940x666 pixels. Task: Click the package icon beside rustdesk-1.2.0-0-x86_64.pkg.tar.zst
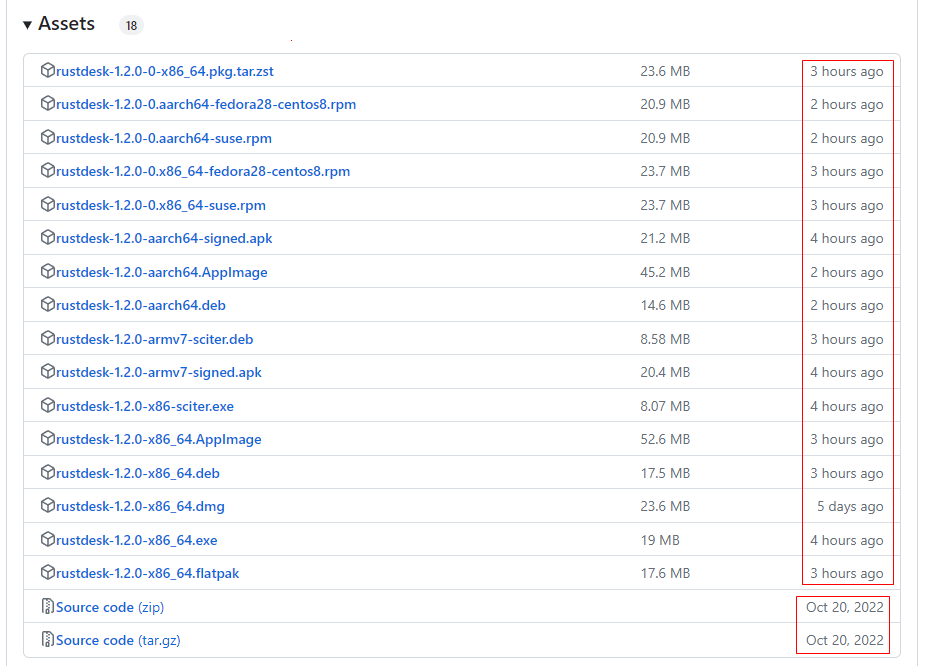point(48,71)
